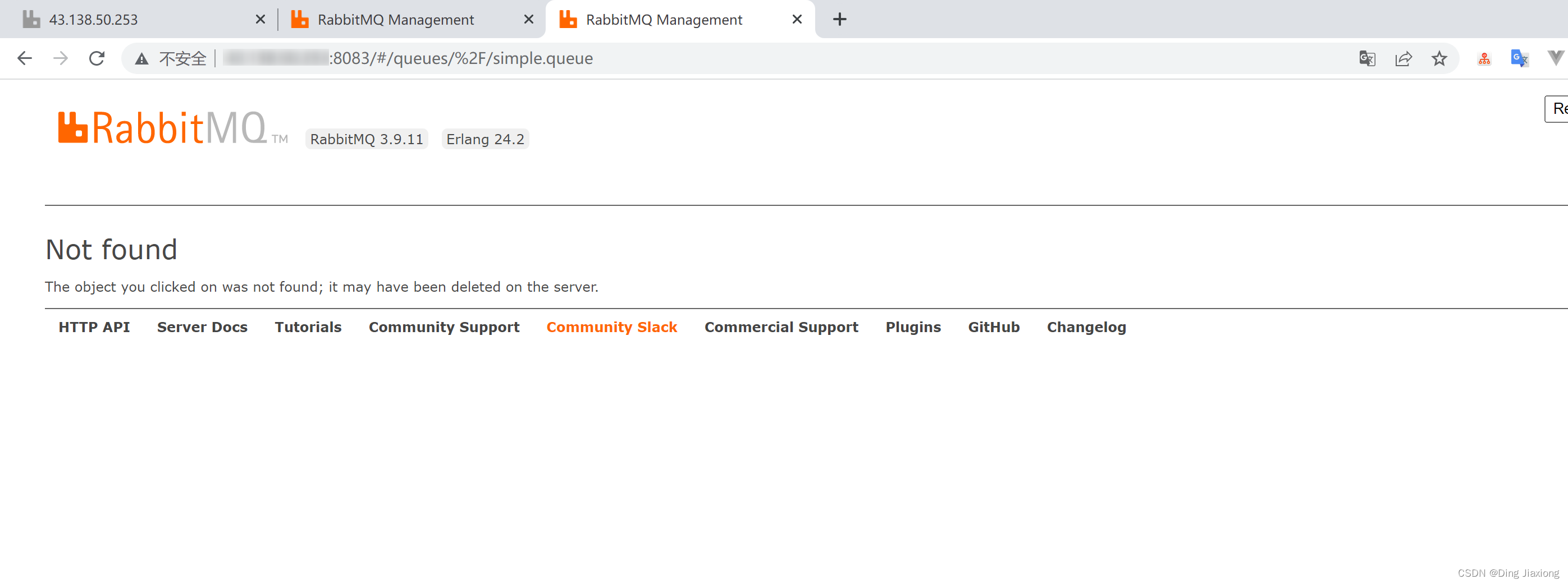Open the translate page icon in address bar
Screen dimensions: 1568x584
tap(1367, 58)
